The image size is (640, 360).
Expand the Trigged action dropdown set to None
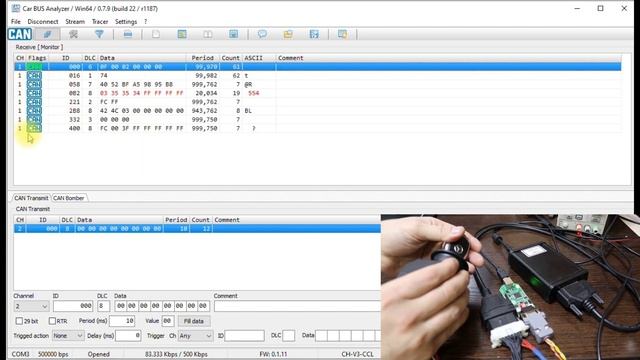[x=68, y=336]
